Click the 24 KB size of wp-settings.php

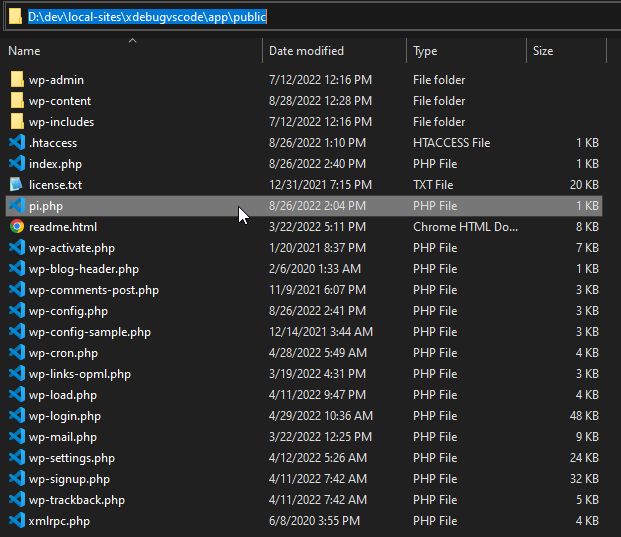pos(584,457)
